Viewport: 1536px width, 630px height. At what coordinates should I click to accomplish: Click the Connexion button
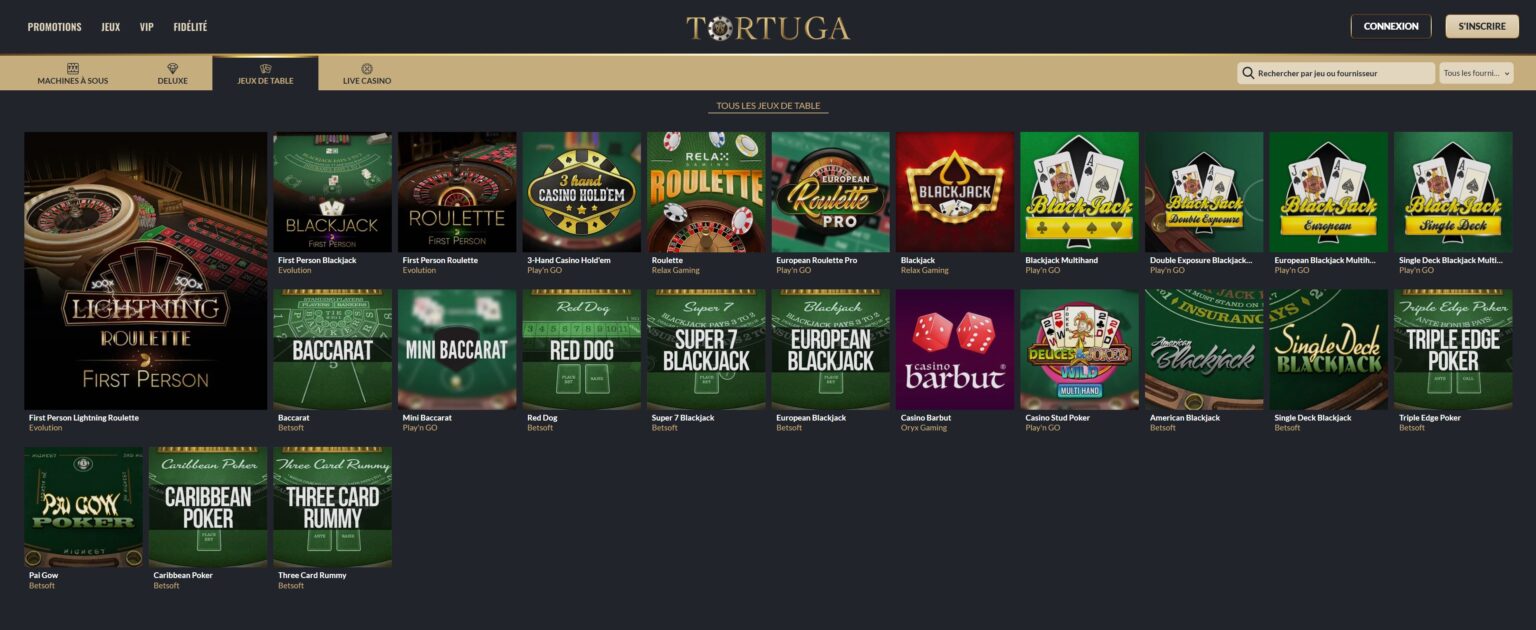pyautogui.click(x=1391, y=26)
